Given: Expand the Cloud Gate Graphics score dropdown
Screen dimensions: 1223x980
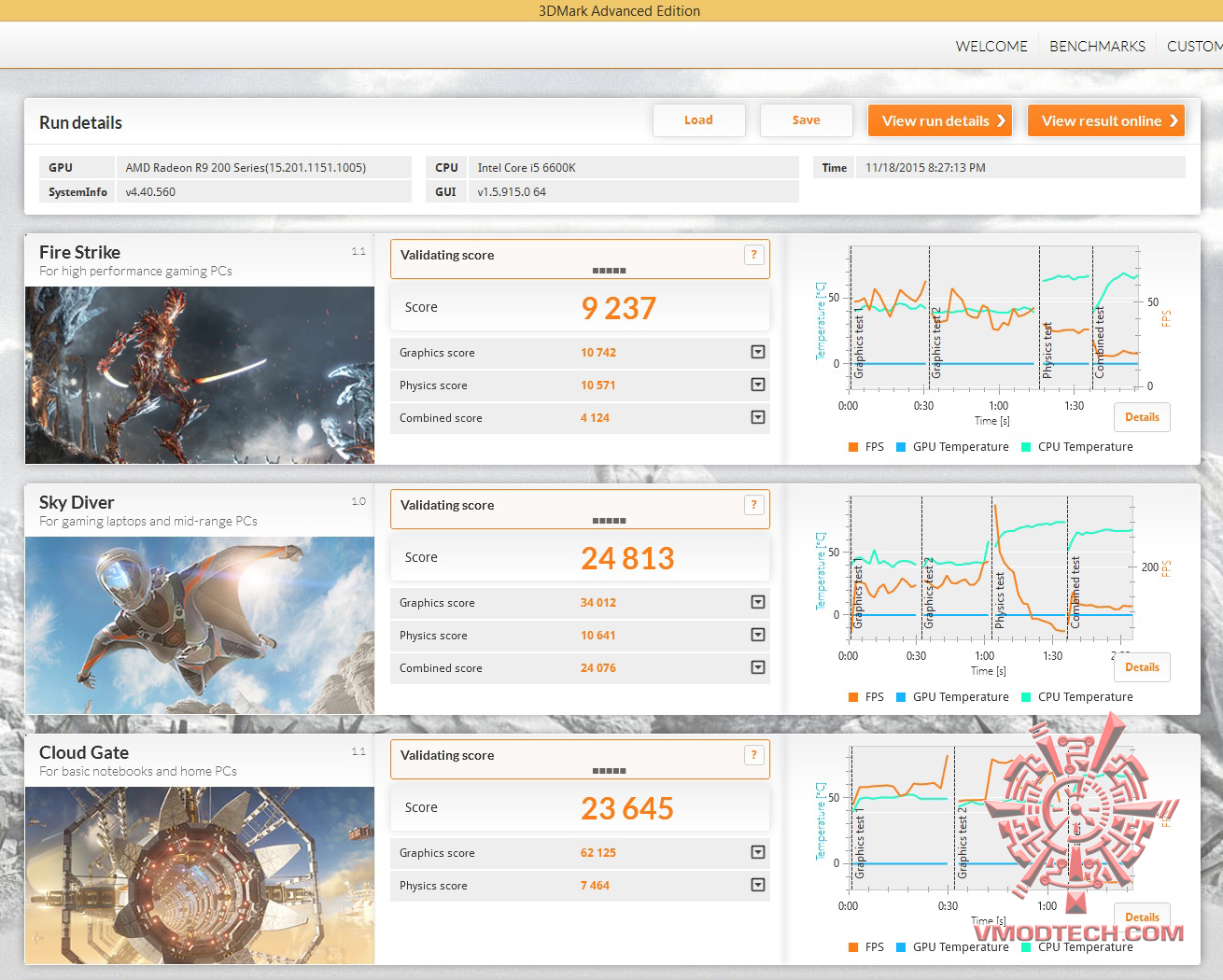Looking at the screenshot, I should (x=758, y=852).
